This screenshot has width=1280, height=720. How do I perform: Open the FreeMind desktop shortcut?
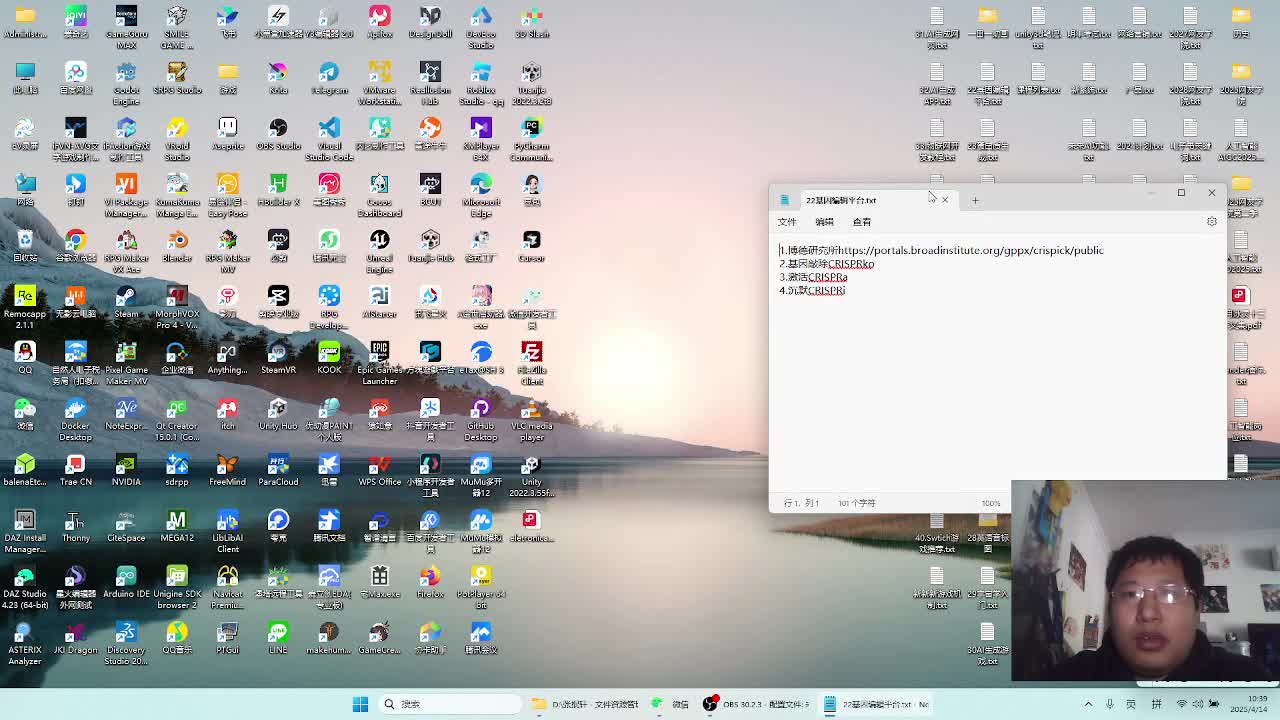pos(227,470)
